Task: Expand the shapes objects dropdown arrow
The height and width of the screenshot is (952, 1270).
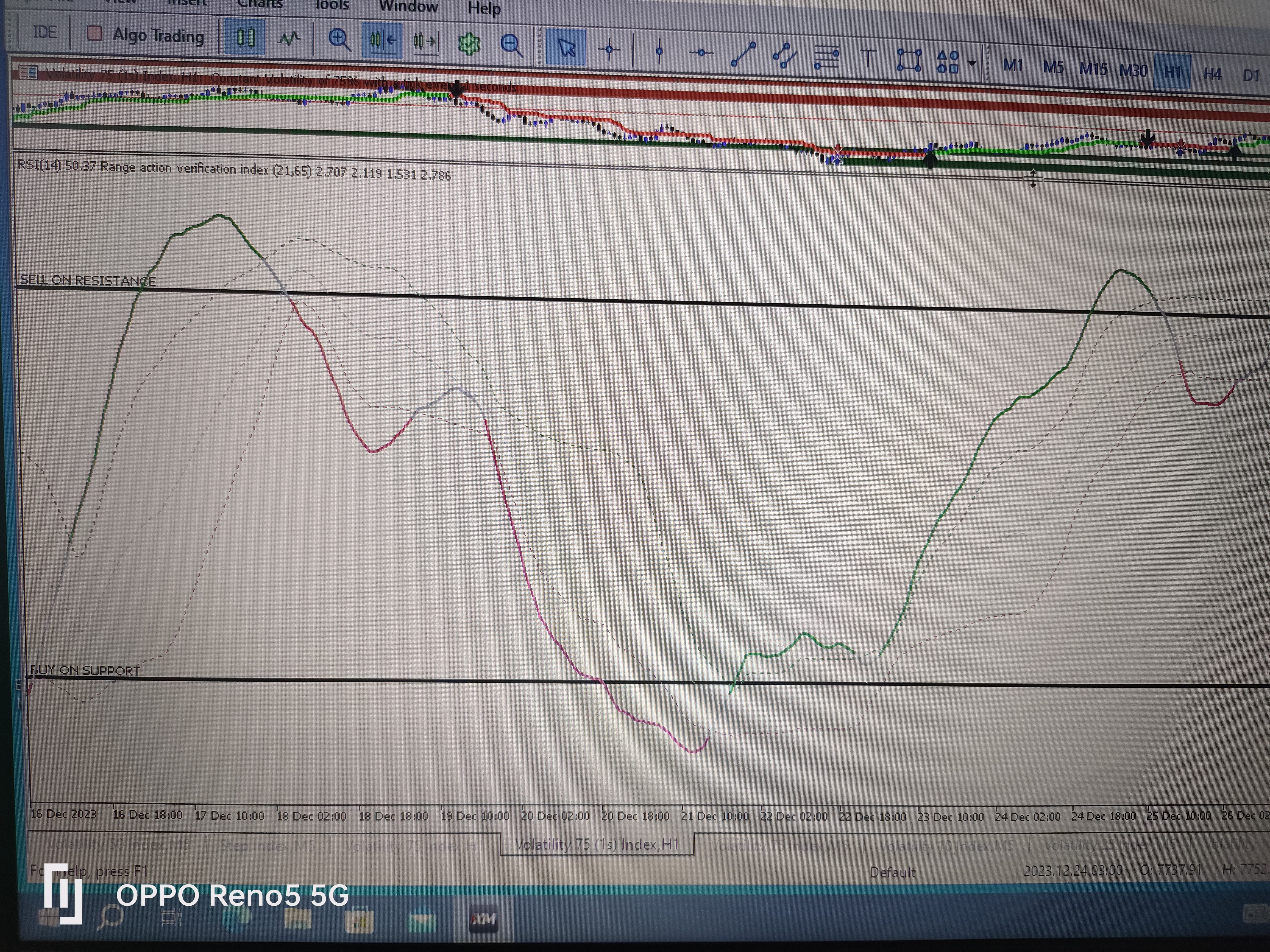Action: (x=971, y=63)
